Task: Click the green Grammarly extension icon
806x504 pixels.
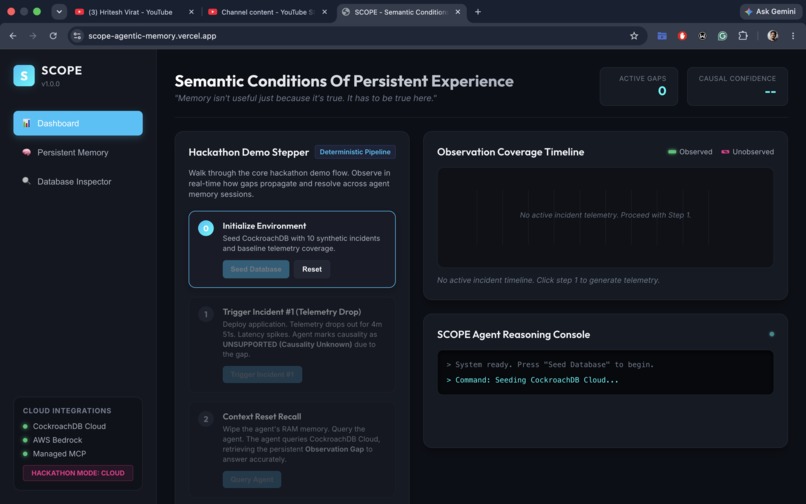Action: coord(722,36)
